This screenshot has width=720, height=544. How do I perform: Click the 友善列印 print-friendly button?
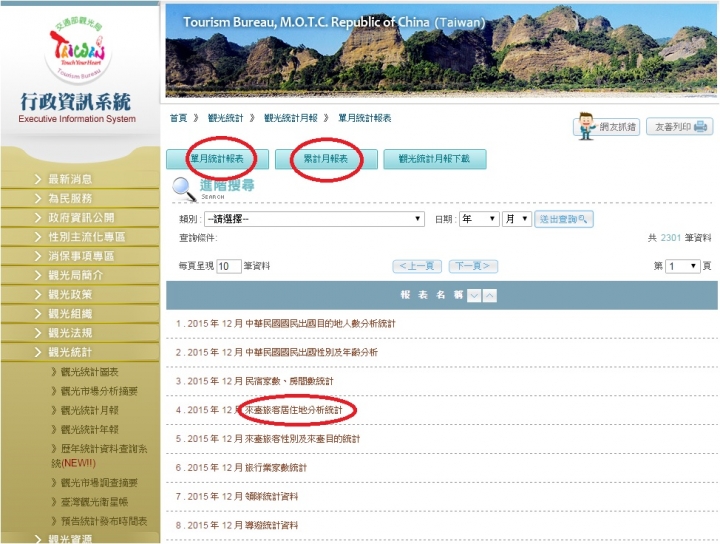[680, 127]
